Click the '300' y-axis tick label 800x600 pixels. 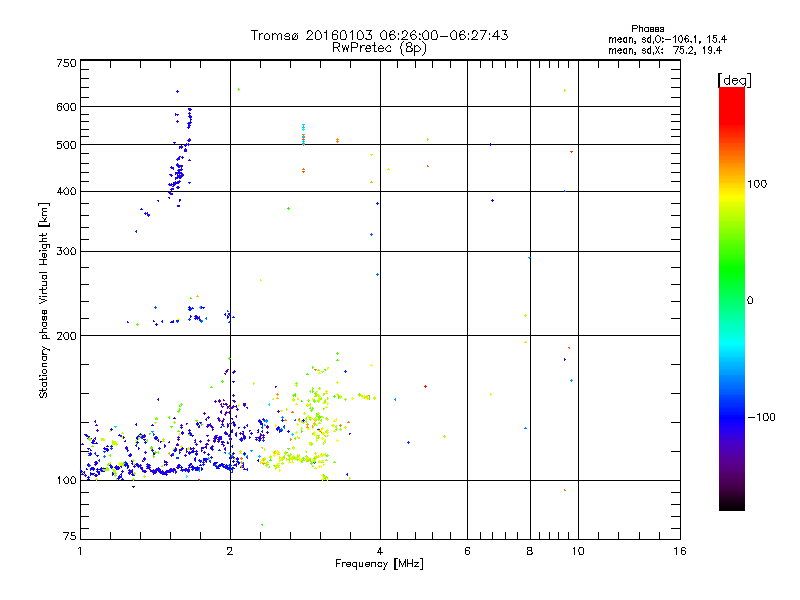66,252
